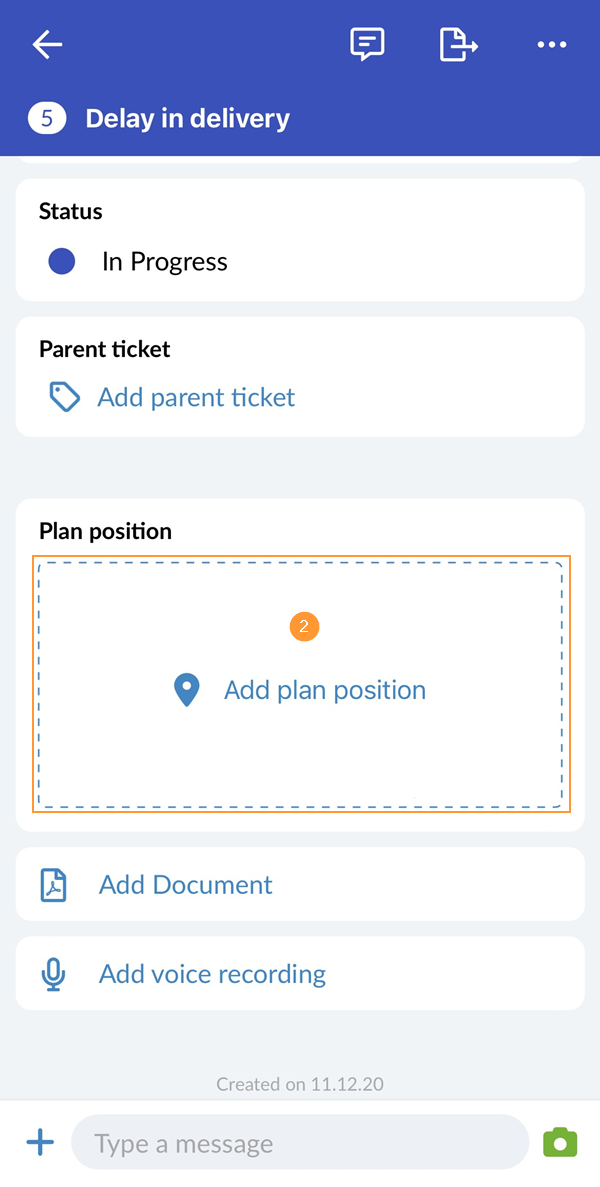The width and height of the screenshot is (600, 1187).
Task: Tap the PDF document icon
Action: tap(52, 884)
